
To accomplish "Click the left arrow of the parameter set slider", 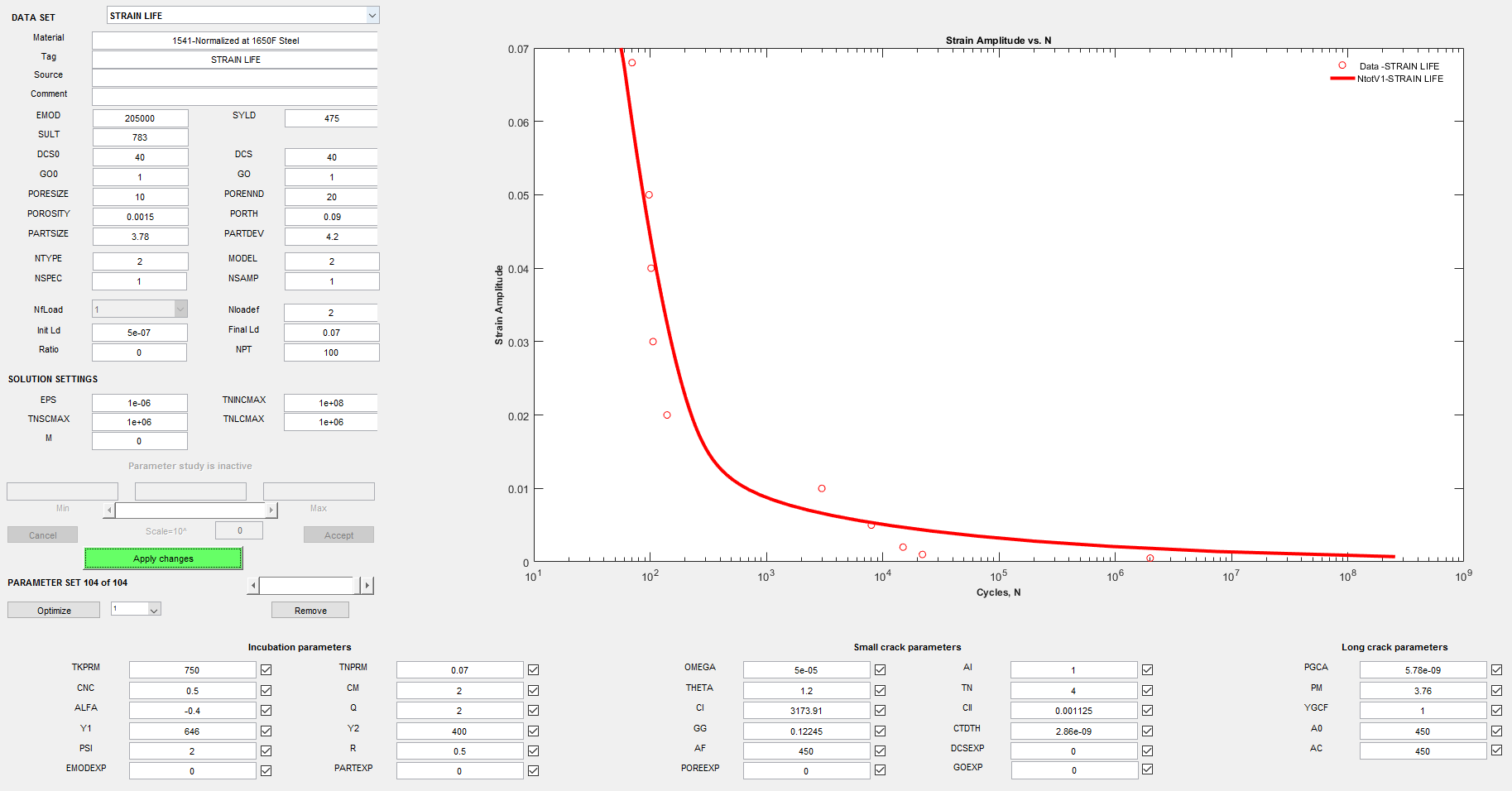I will (x=253, y=586).
